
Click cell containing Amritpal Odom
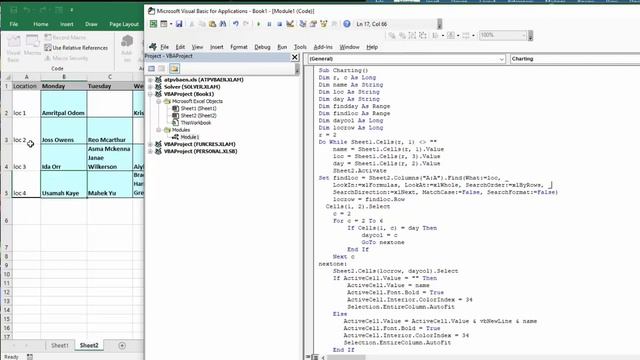64,104
